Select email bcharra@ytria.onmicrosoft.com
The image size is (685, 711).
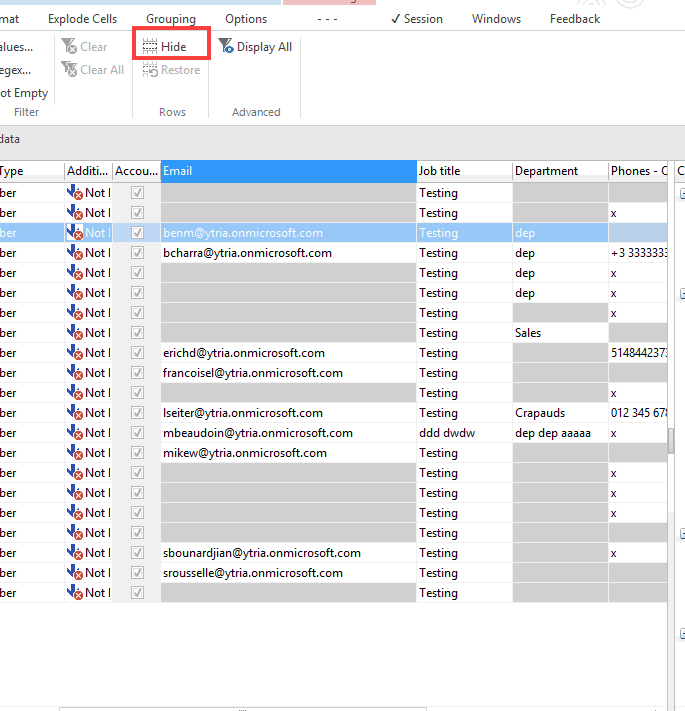[248, 253]
